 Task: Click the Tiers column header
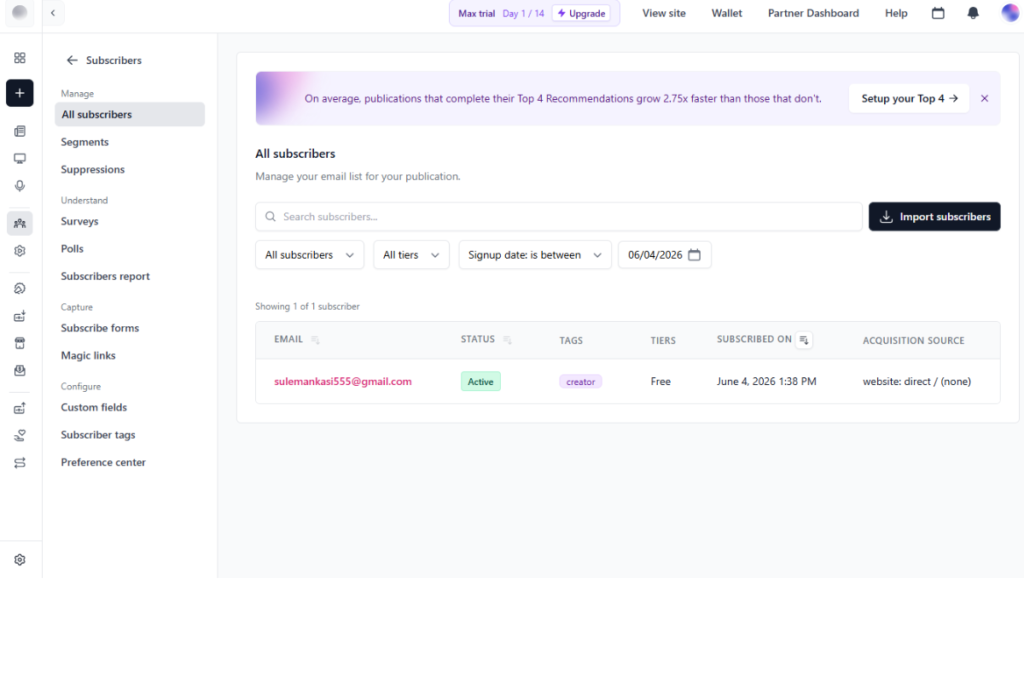coord(663,340)
